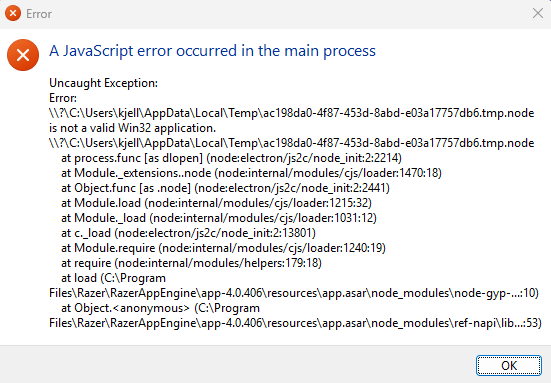Click the 'Uncaught Exception:' line
Viewport: 551px width, 383px height.
[103, 83]
